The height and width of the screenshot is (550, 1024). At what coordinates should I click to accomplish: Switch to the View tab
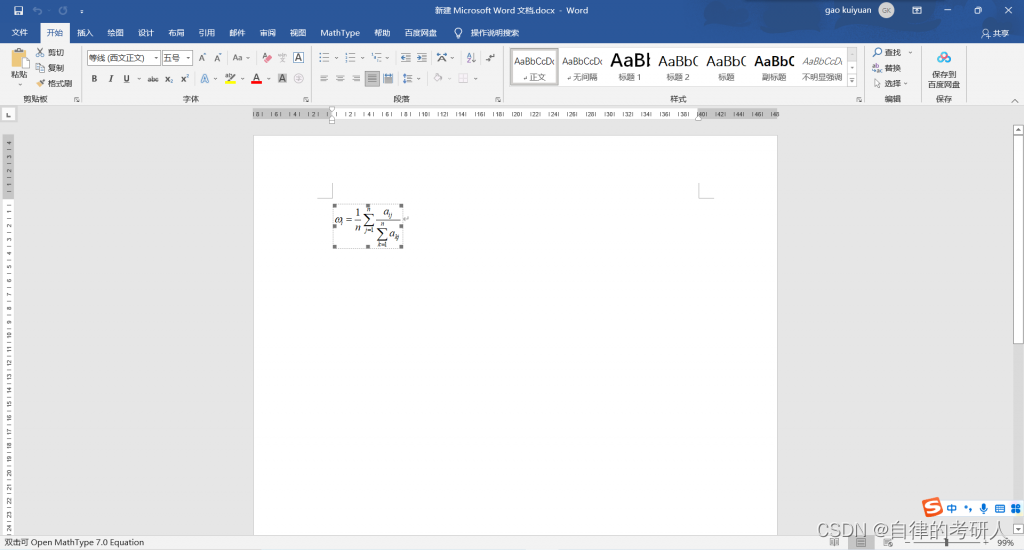(x=298, y=33)
